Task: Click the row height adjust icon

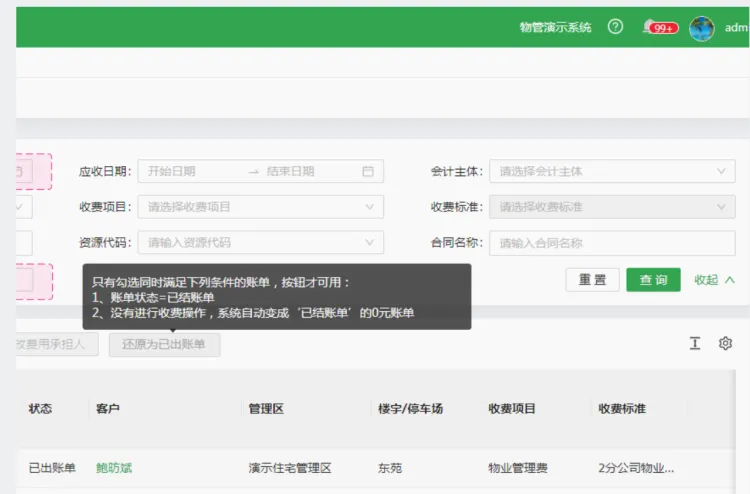Action: pos(695,343)
